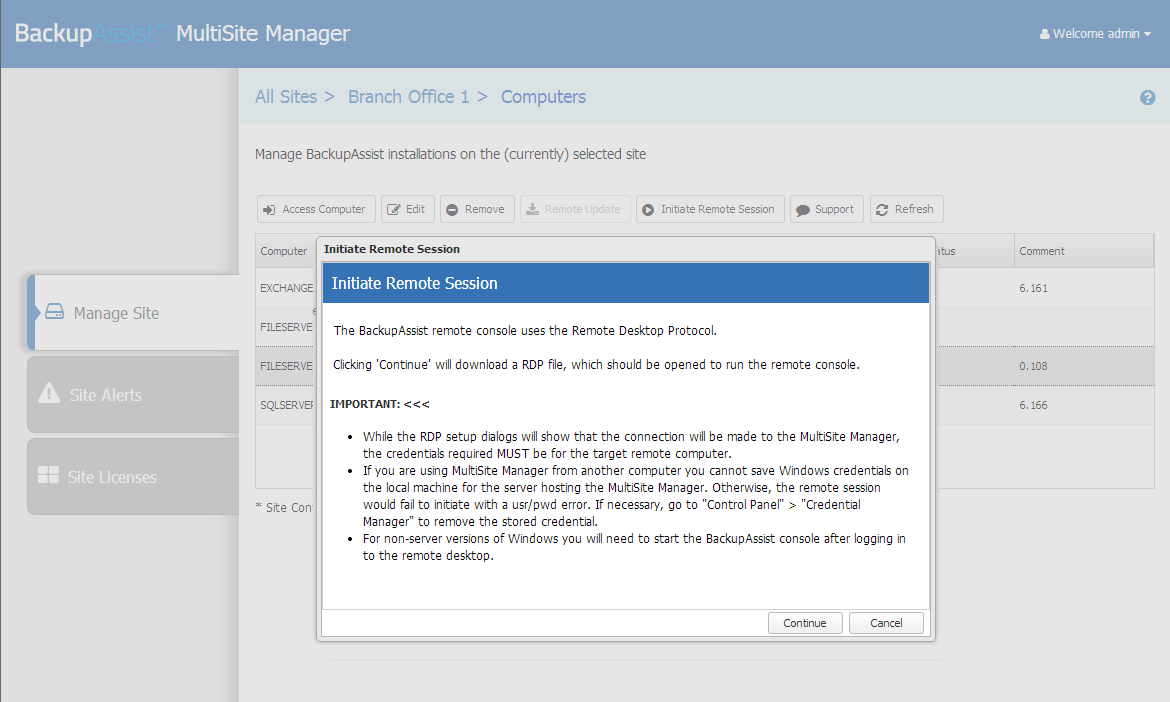Viewport: 1170px width, 702px height.
Task: Click the Manage Site drive icon
Action: [x=54, y=312]
